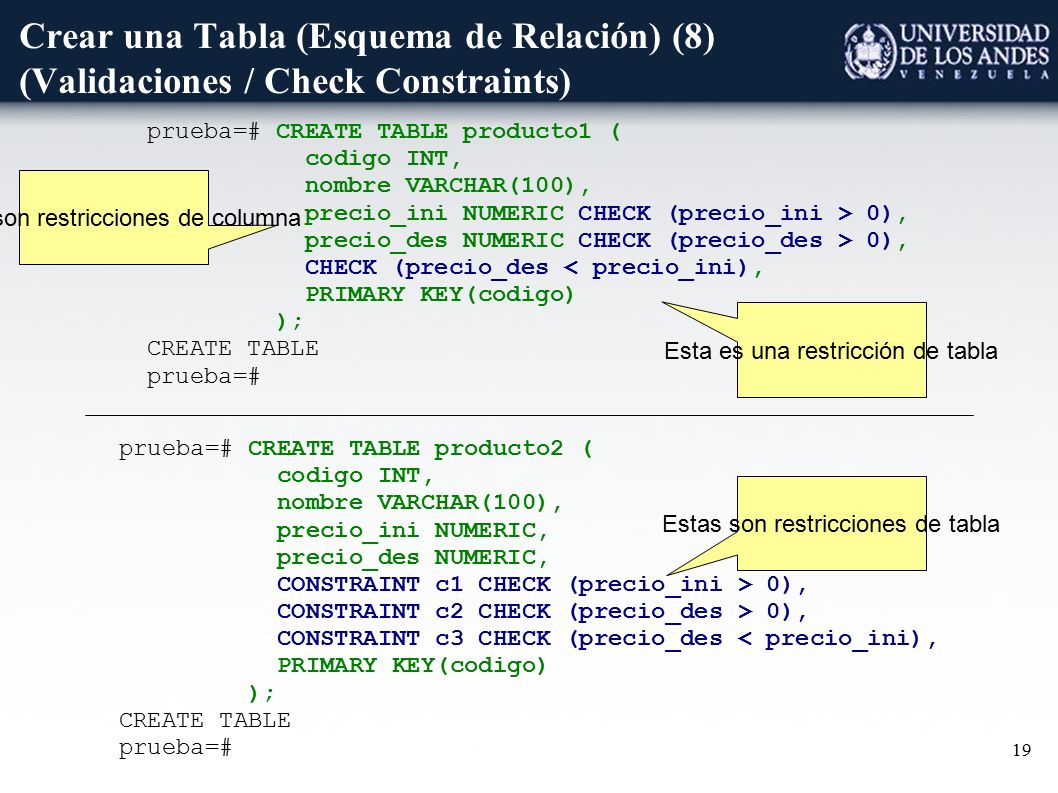Click the 'CONSTRAINT c1 CHECK' line
Image resolution: width=1058 pixels, height=793 pixels.
[x=542, y=584]
